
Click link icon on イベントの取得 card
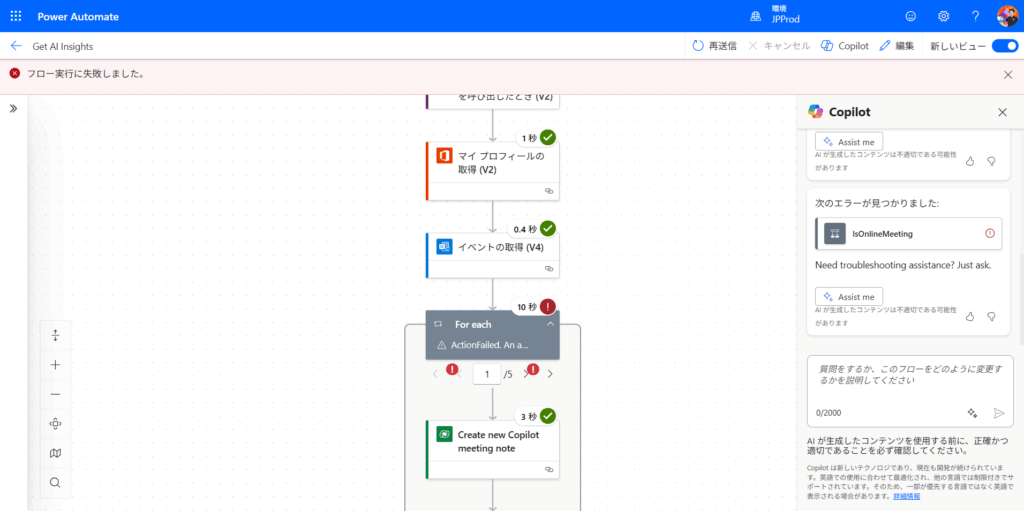549,269
